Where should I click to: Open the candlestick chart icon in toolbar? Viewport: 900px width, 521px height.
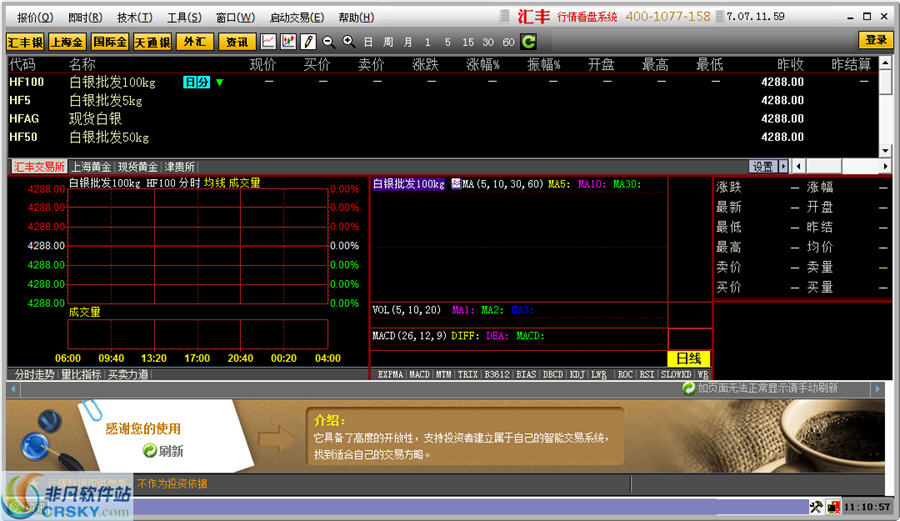[x=288, y=41]
